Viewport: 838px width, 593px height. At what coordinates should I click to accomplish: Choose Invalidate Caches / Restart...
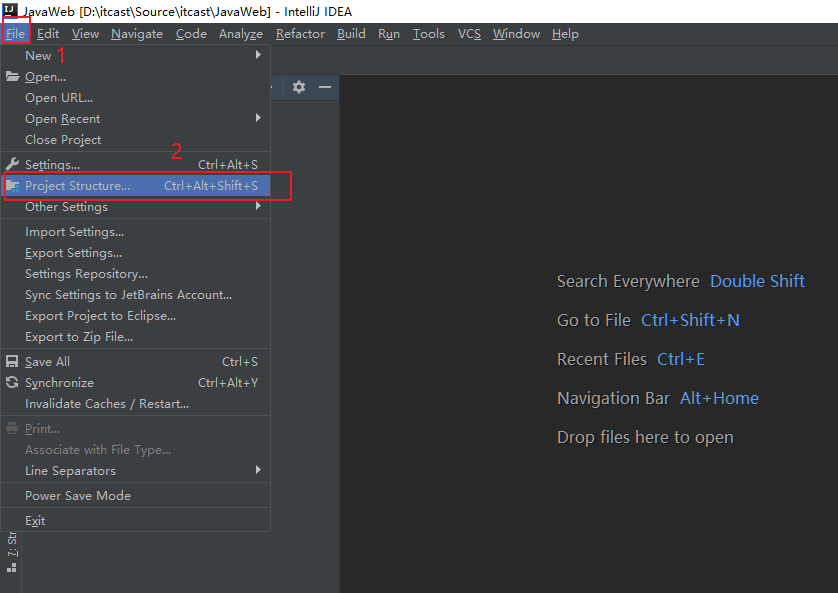pyautogui.click(x=136, y=403)
